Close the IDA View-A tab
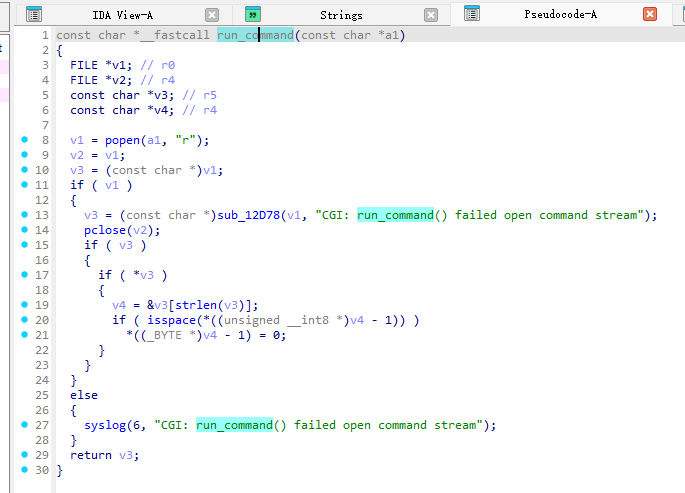The image size is (685, 493). click(212, 15)
